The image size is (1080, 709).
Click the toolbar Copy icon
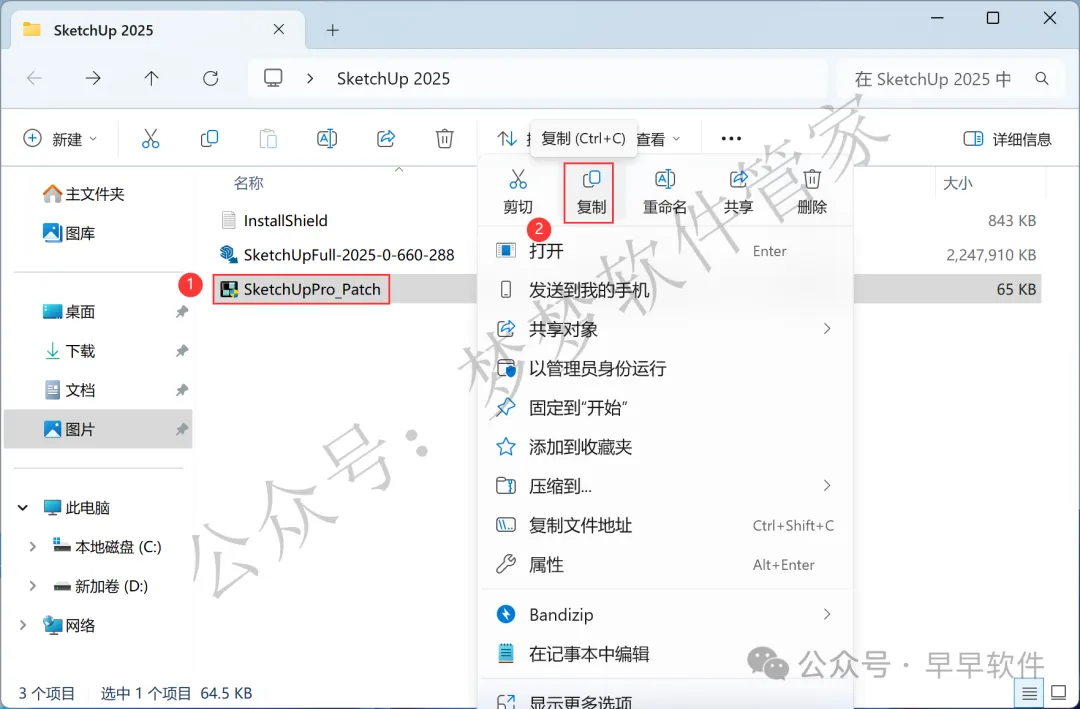[209, 138]
